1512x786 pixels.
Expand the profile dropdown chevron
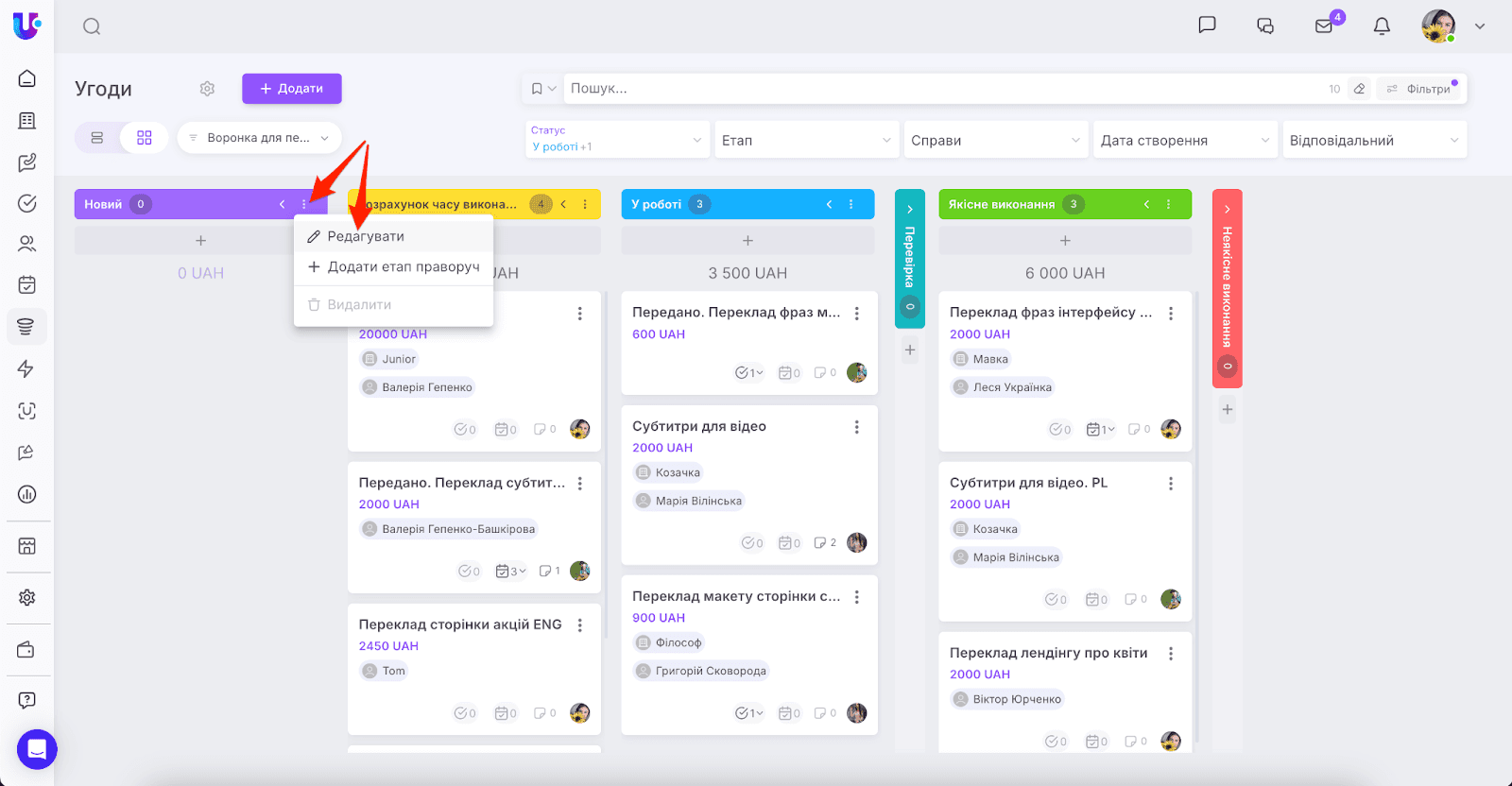point(1480,26)
